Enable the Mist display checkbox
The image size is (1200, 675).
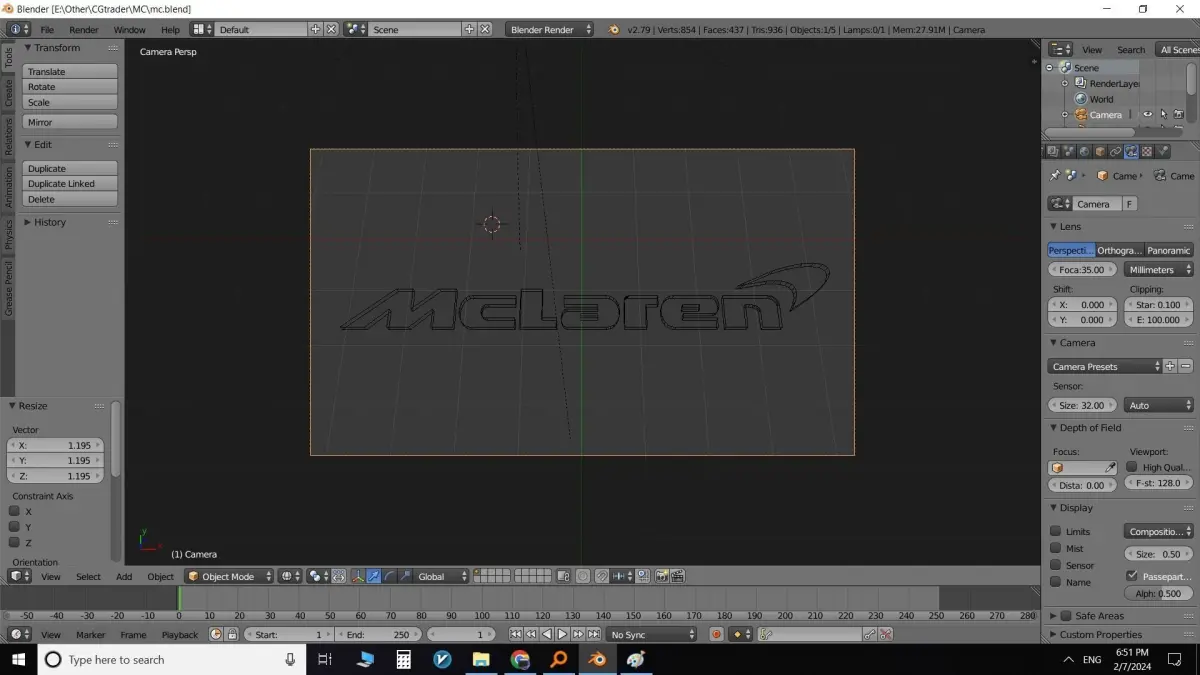click(1055, 548)
